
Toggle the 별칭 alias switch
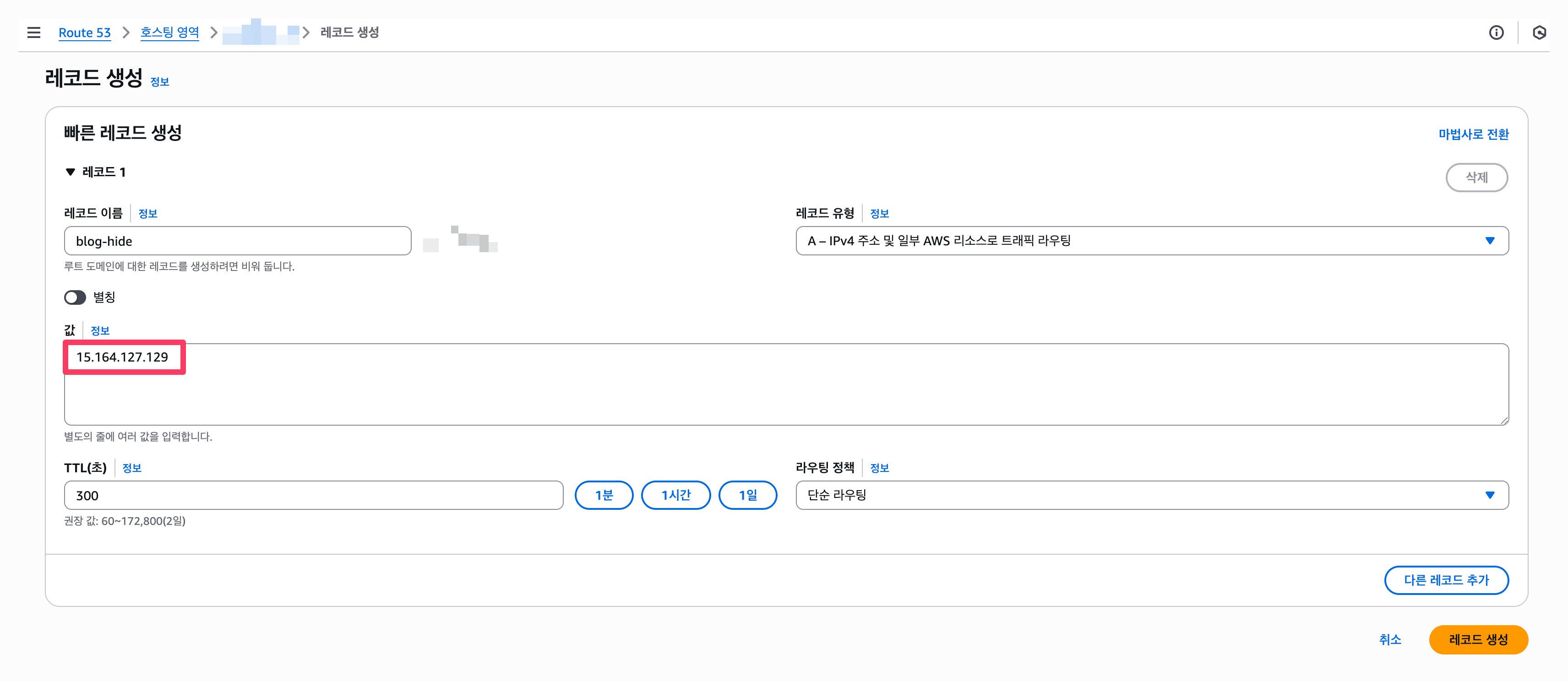(x=75, y=297)
